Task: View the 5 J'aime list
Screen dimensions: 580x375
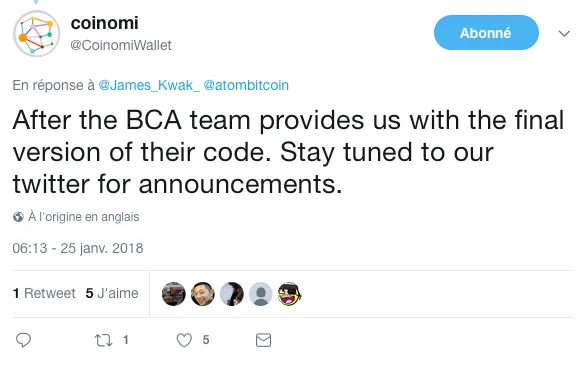Action: [112, 293]
